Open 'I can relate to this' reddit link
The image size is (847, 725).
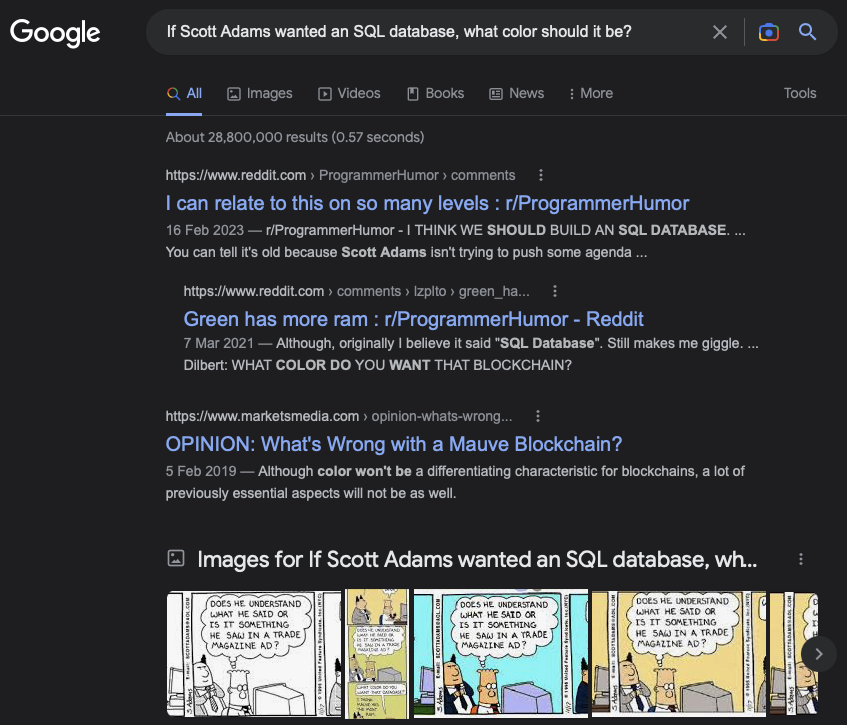pyautogui.click(x=427, y=204)
